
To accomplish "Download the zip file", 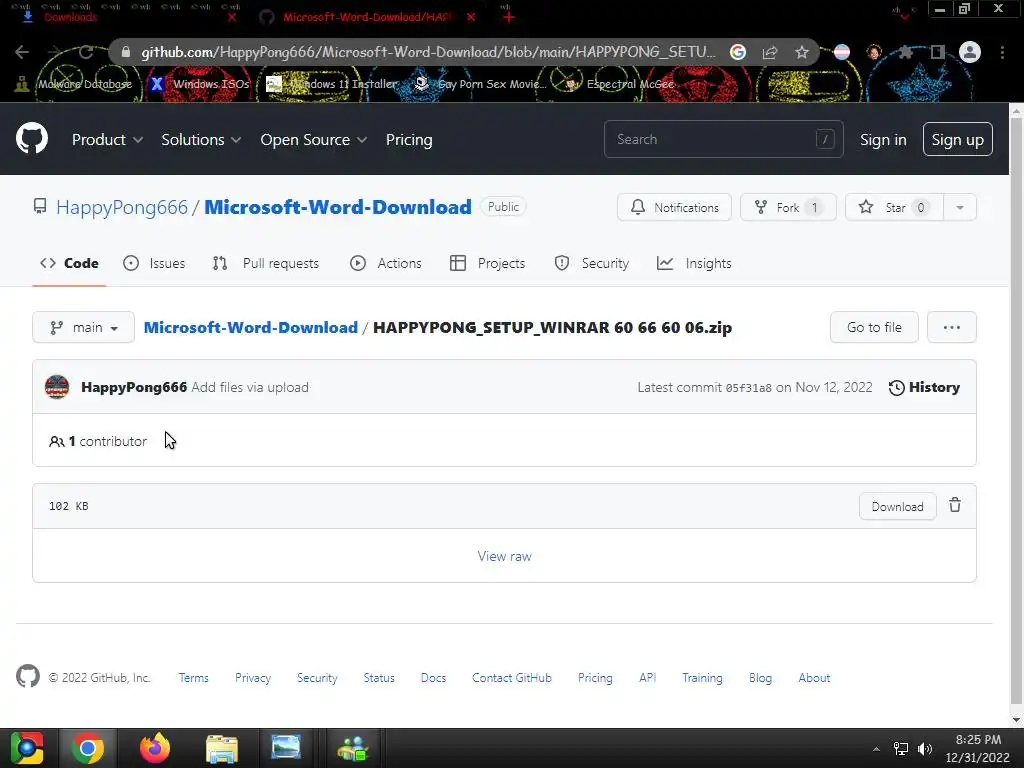I will pyautogui.click(x=897, y=507).
